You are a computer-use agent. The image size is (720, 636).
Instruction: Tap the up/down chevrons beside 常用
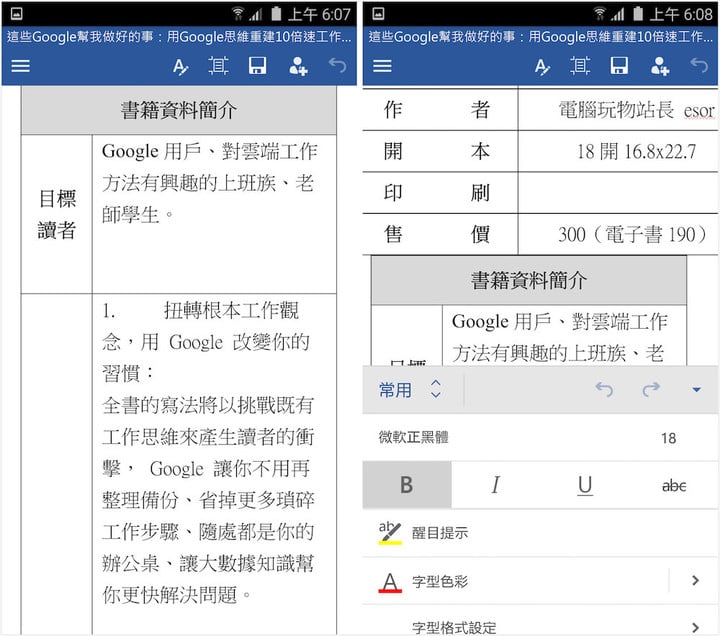click(436, 389)
